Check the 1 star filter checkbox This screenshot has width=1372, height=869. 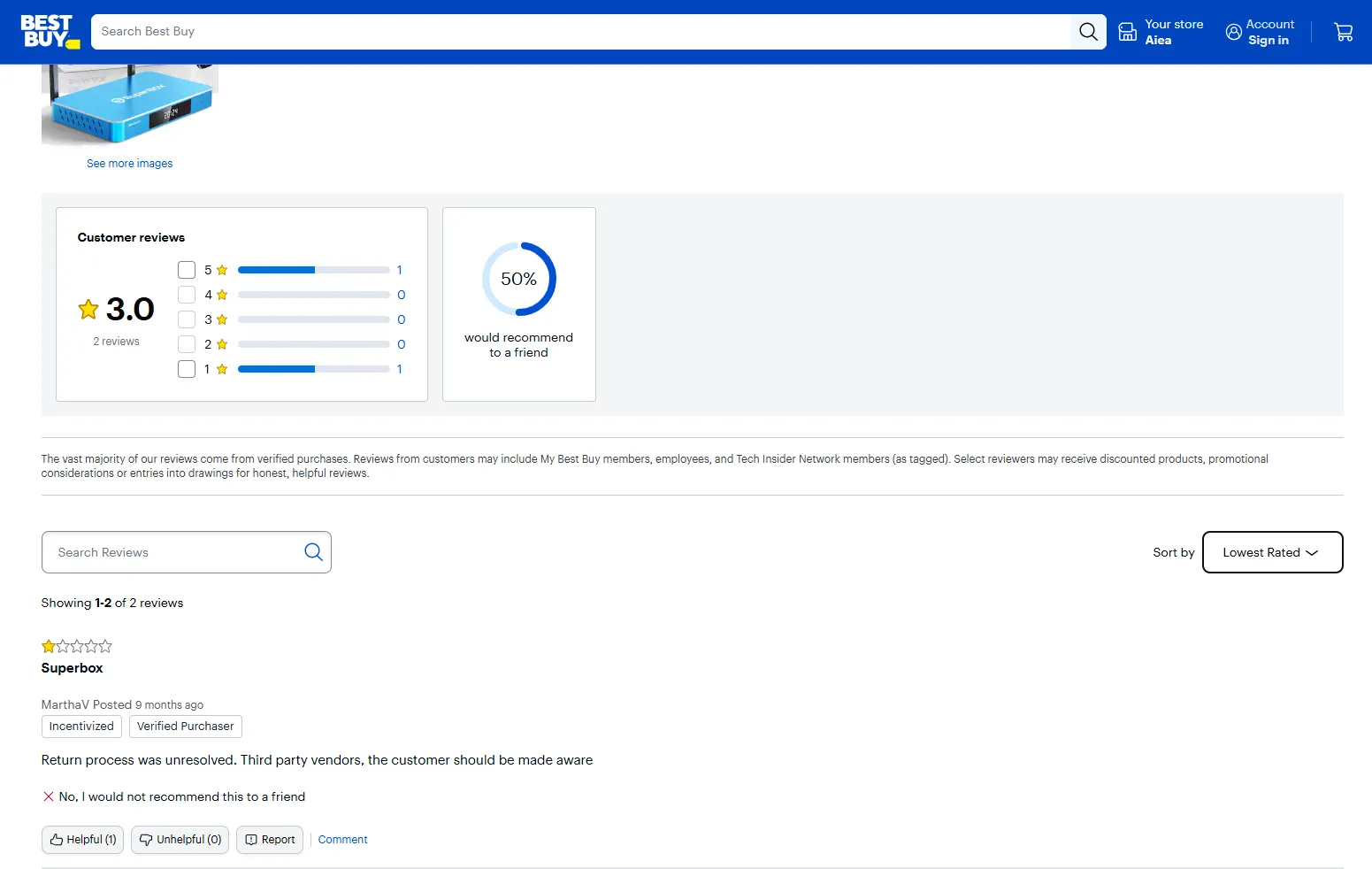click(187, 369)
